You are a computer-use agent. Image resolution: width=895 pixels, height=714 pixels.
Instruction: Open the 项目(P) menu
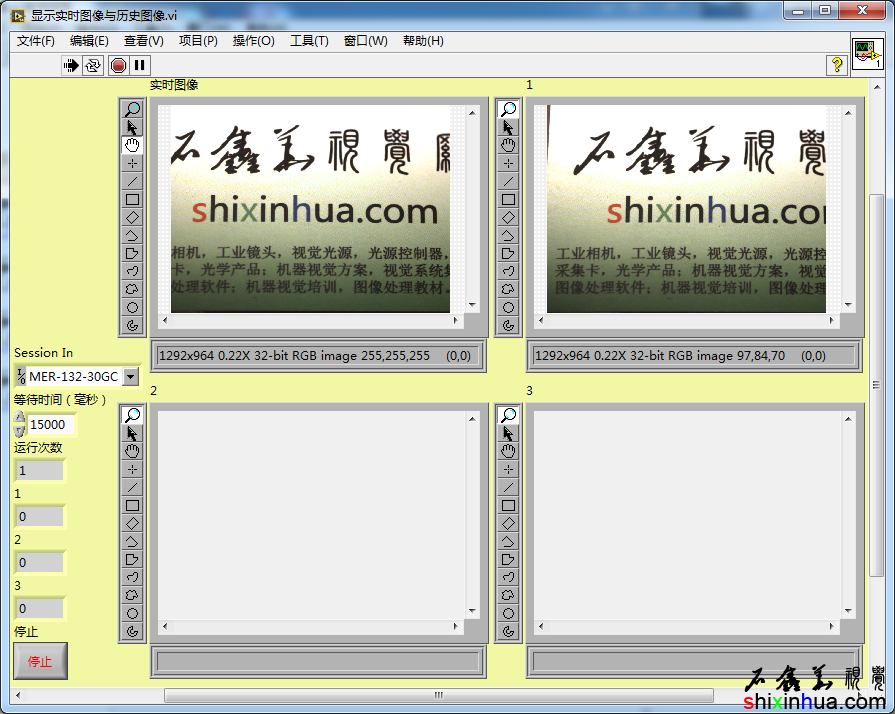click(198, 41)
